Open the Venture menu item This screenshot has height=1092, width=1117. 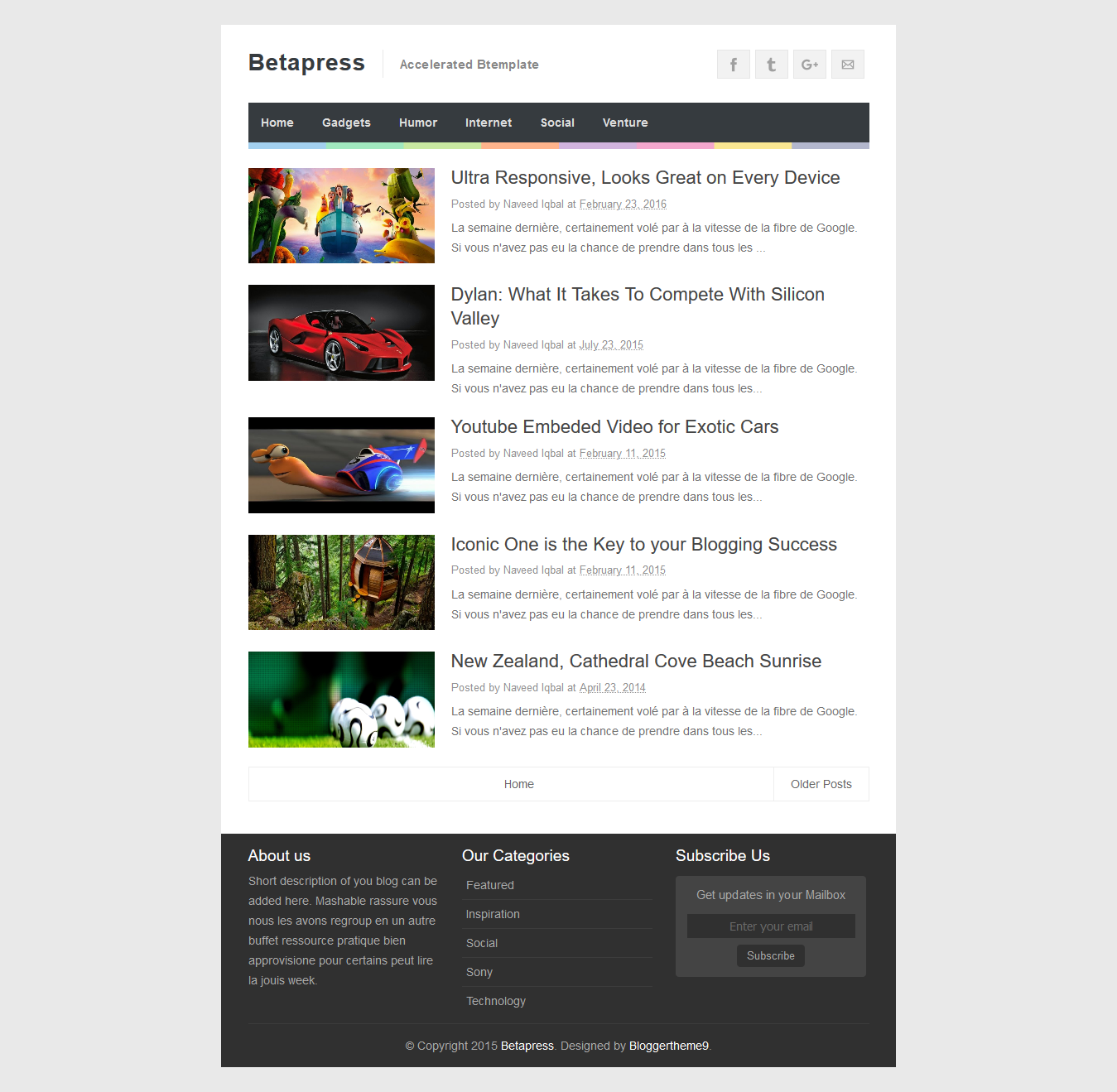(625, 123)
